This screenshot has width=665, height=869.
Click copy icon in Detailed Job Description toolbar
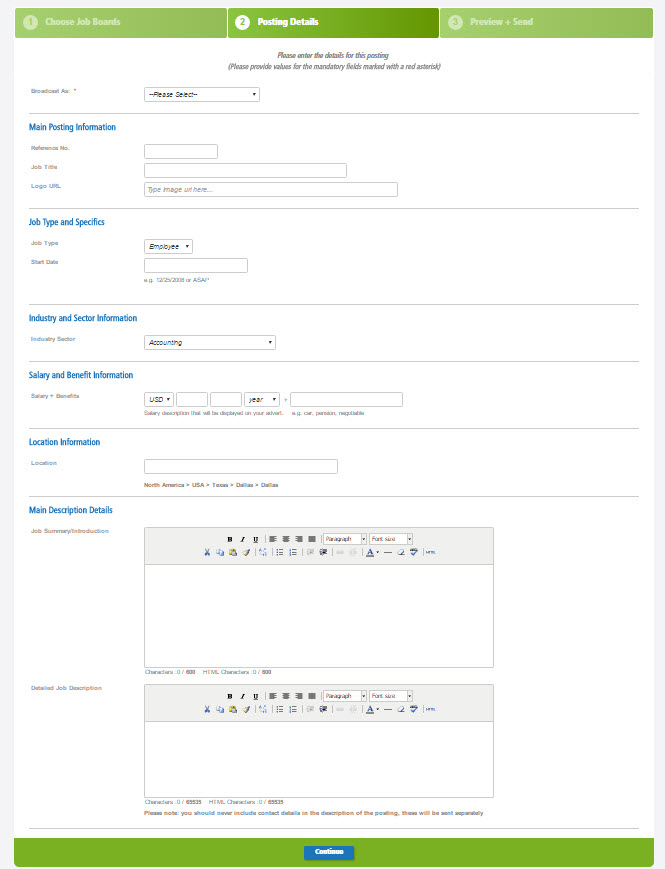[x=219, y=709]
